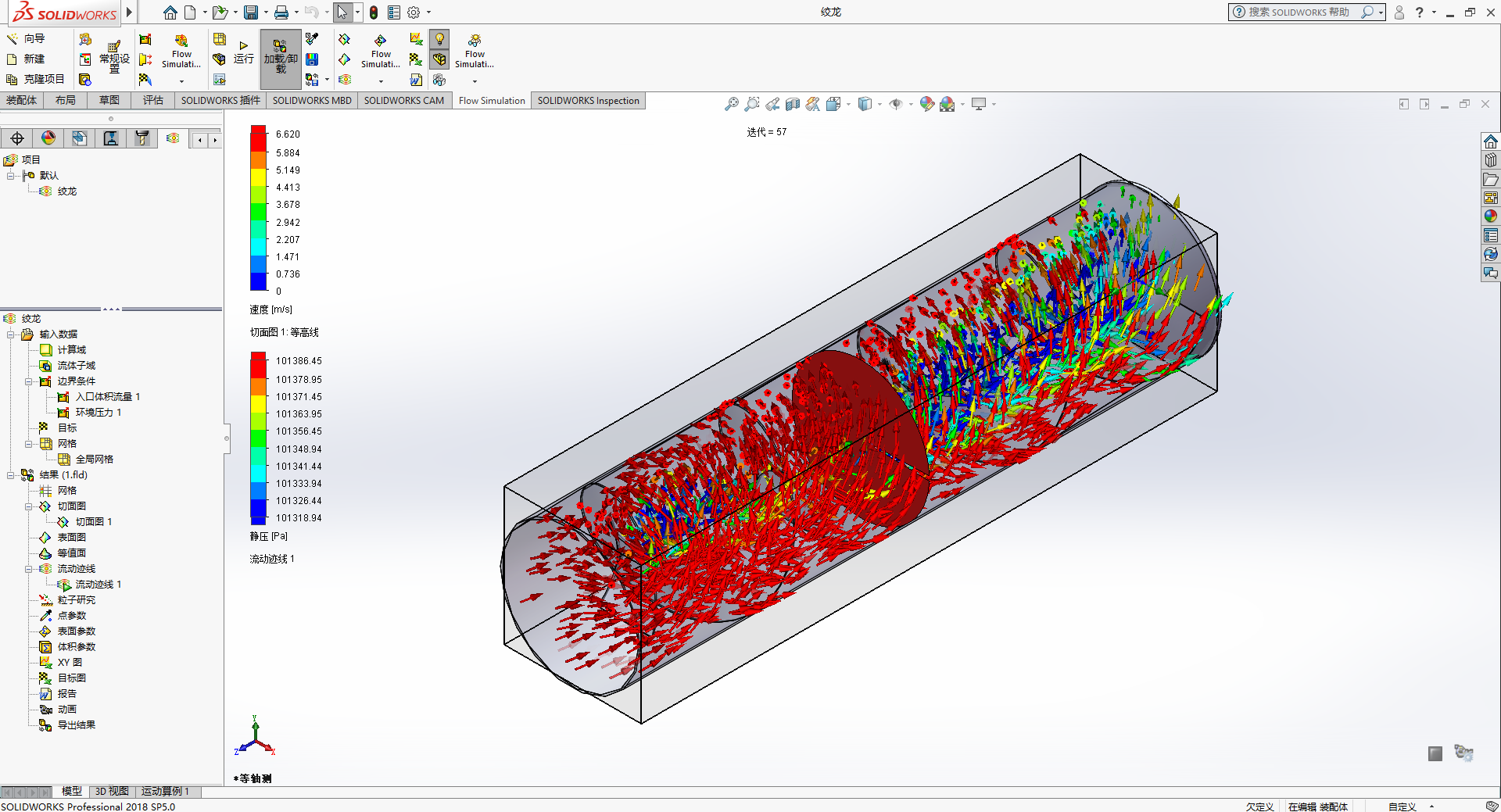Click the Save floppy disk icon
1501x812 pixels.
pos(251,13)
